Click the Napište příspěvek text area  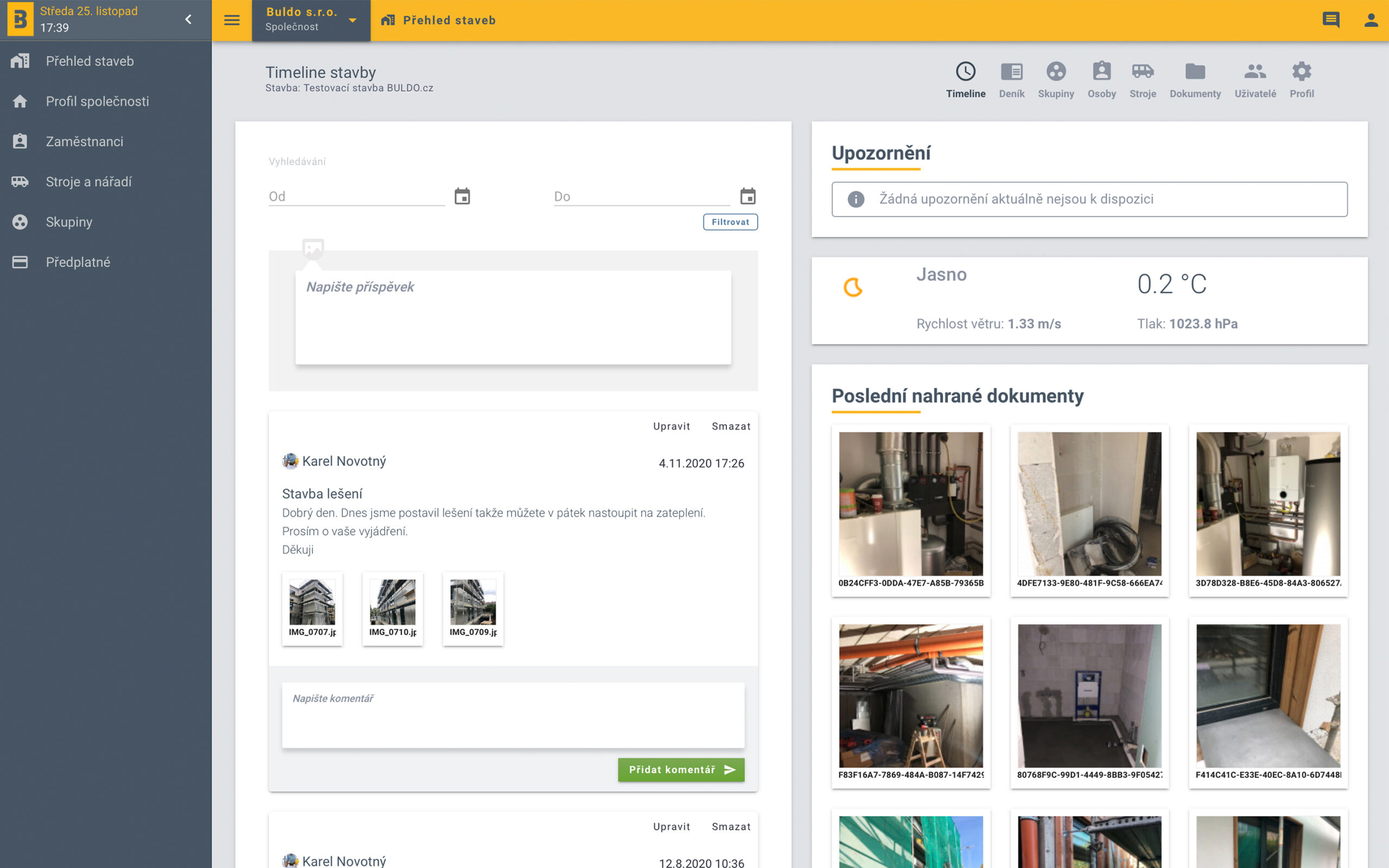coord(513,317)
